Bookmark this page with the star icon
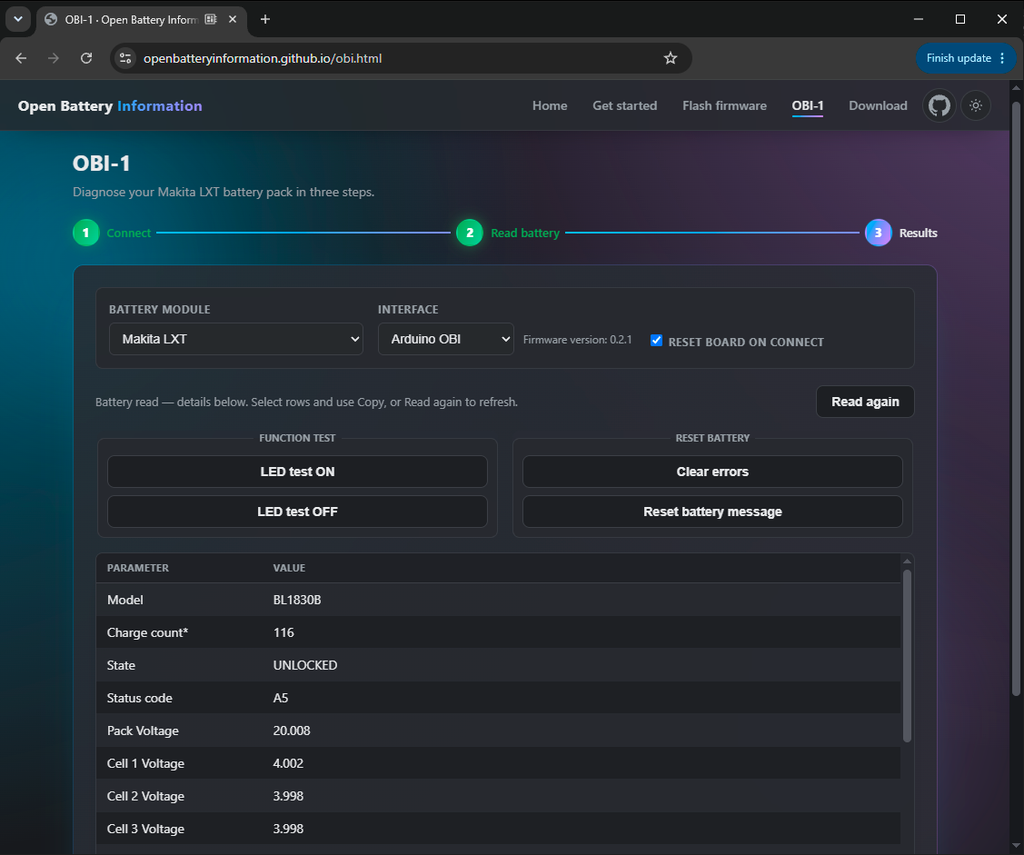The image size is (1024, 855). click(670, 58)
